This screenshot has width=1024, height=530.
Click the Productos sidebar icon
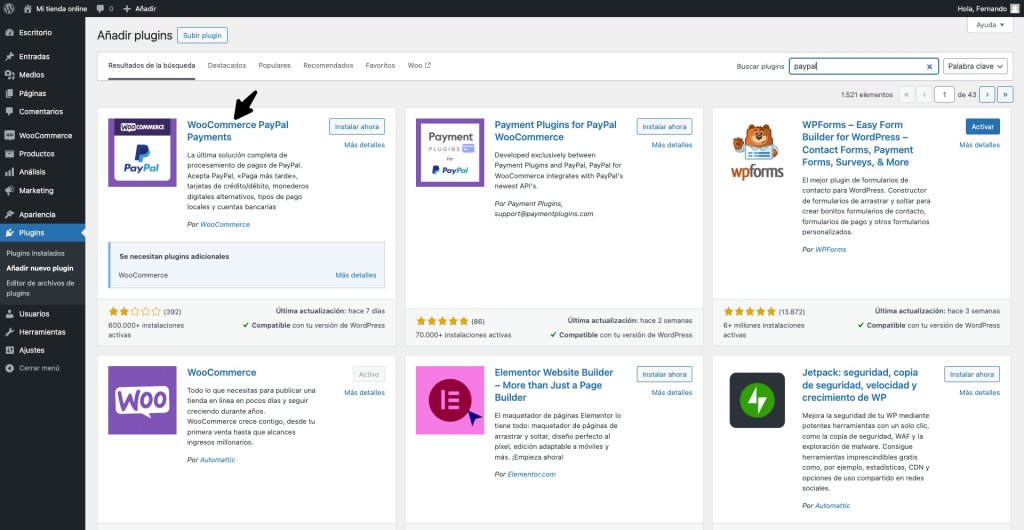(x=9, y=154)
